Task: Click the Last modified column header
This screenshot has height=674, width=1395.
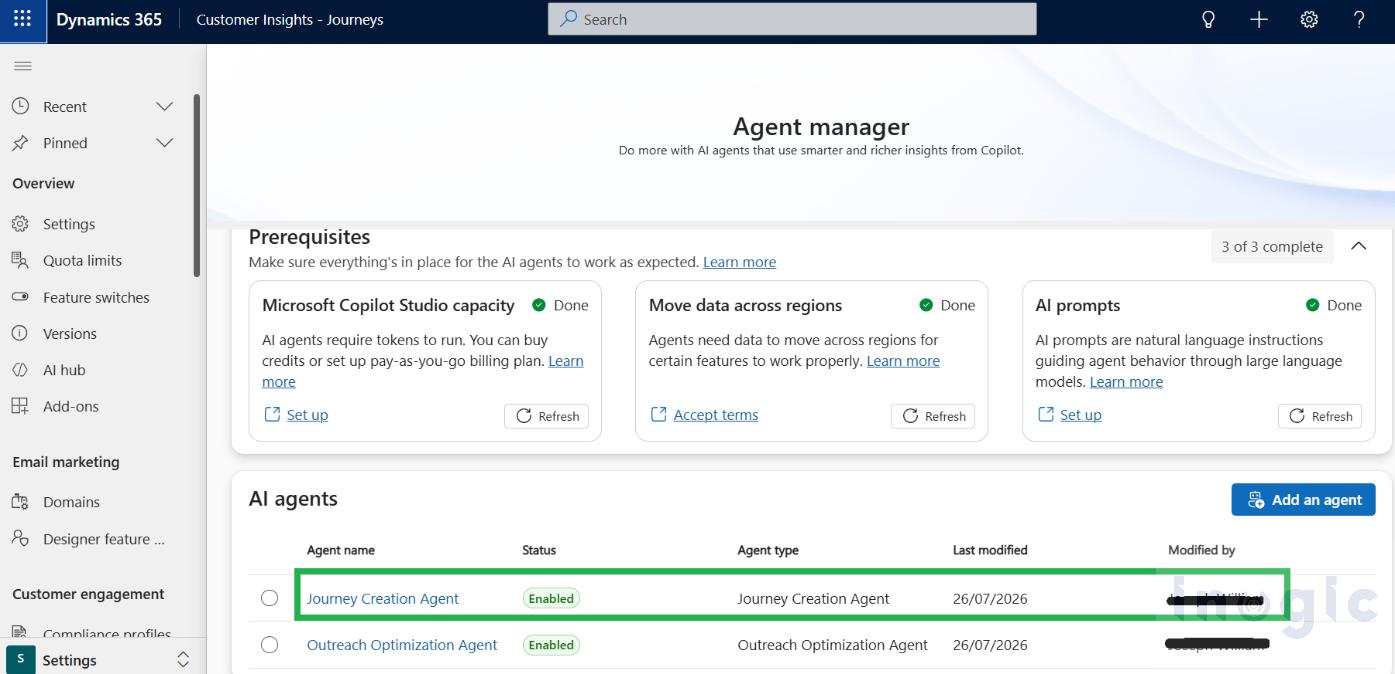Action: pyautogui.click(x=990, y=550)
